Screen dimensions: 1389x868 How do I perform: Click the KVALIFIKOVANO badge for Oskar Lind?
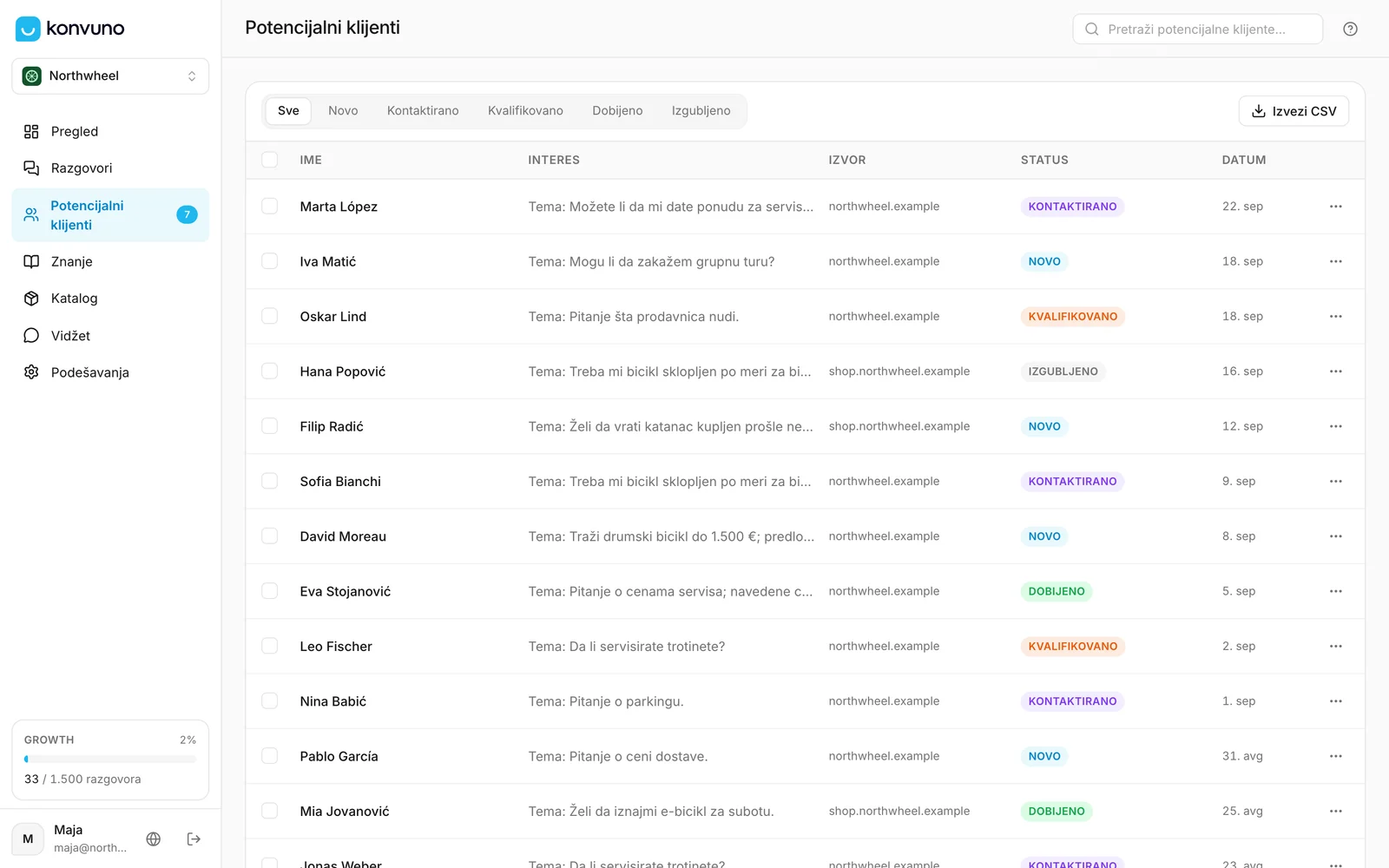(1072, 317)
